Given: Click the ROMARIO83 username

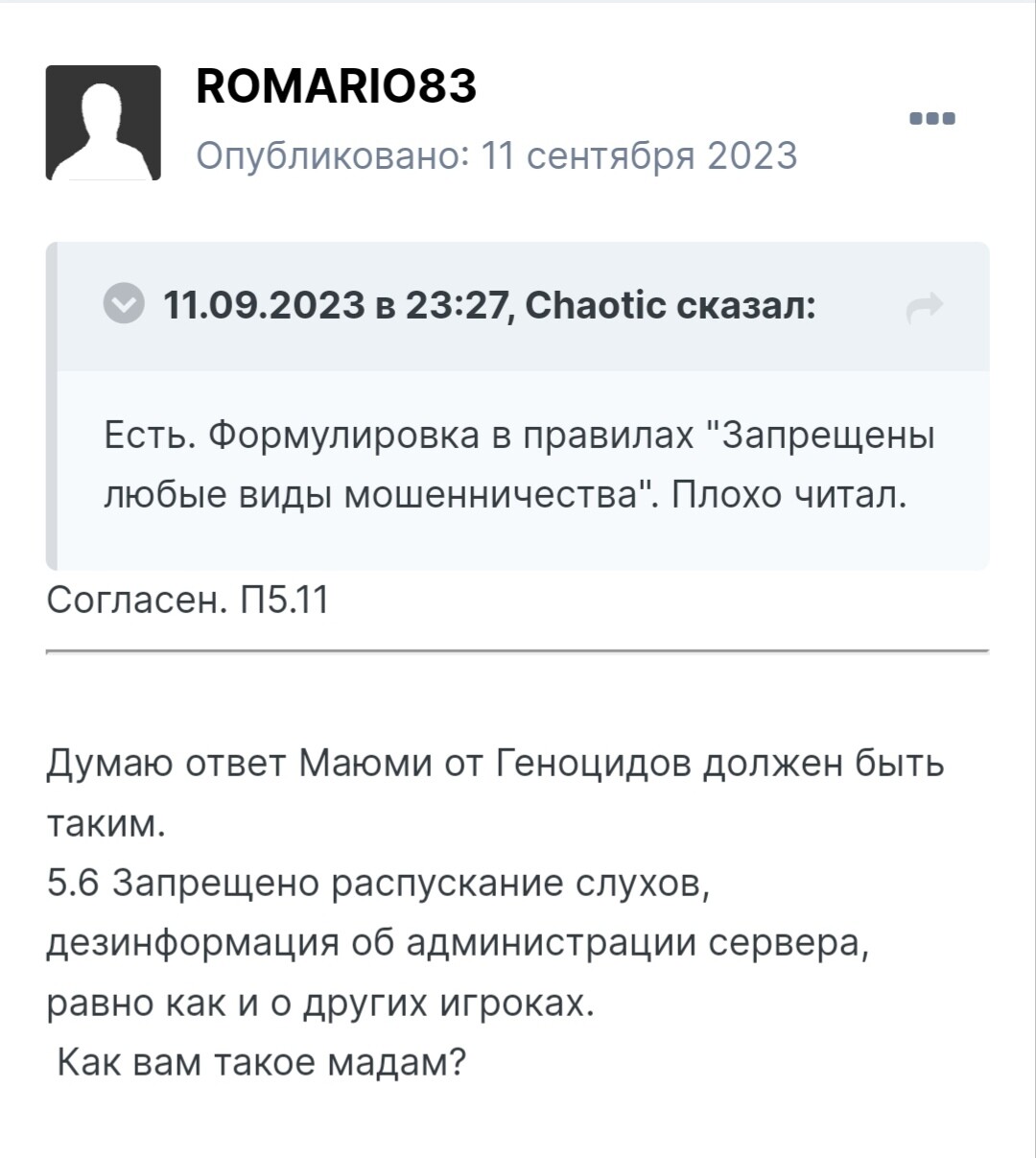Looking at the screenshot, I should [336, 86].
